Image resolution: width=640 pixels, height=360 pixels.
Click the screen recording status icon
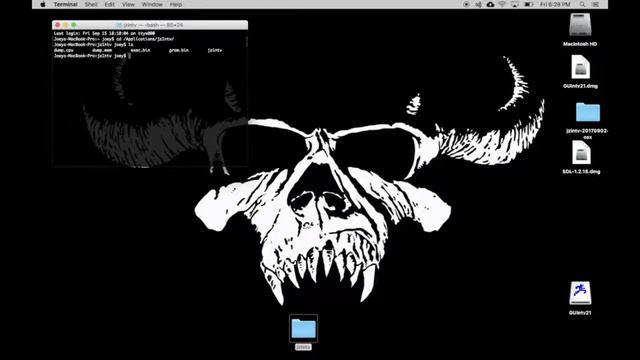tap(466, 4)
